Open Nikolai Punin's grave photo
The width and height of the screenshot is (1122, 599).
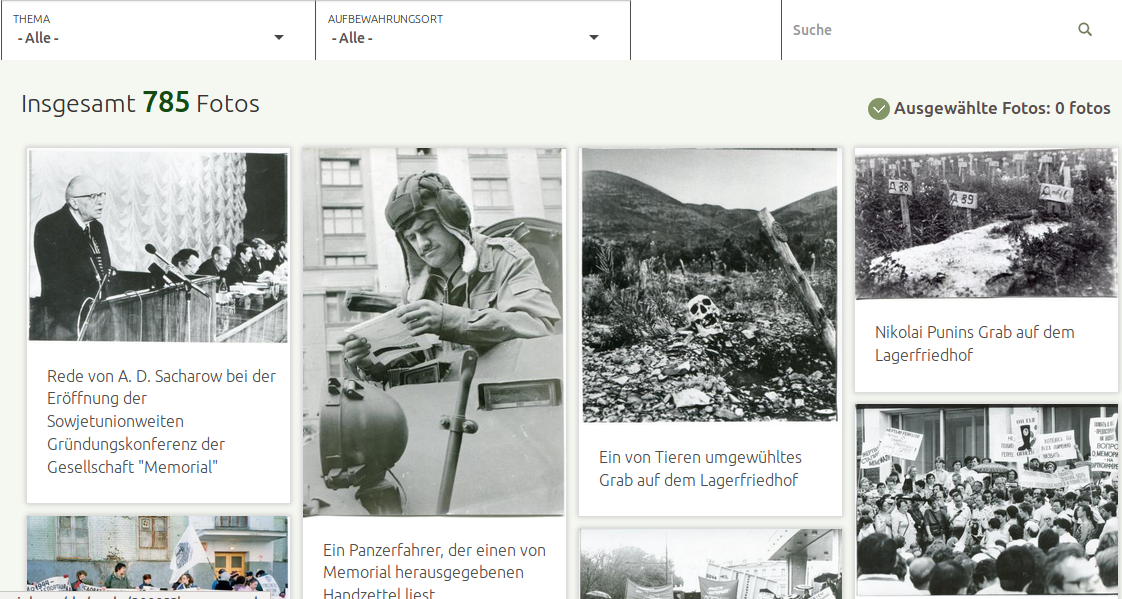point(986,223)
